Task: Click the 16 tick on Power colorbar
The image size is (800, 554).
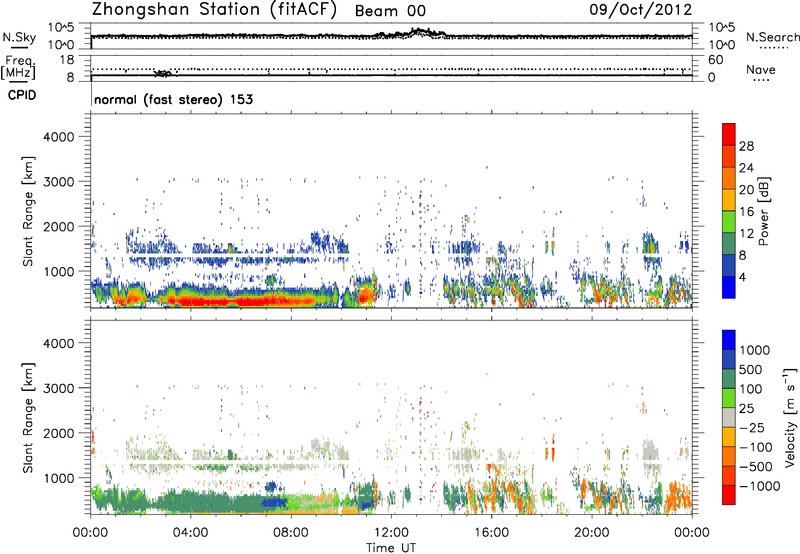Action: click(746, 212)
